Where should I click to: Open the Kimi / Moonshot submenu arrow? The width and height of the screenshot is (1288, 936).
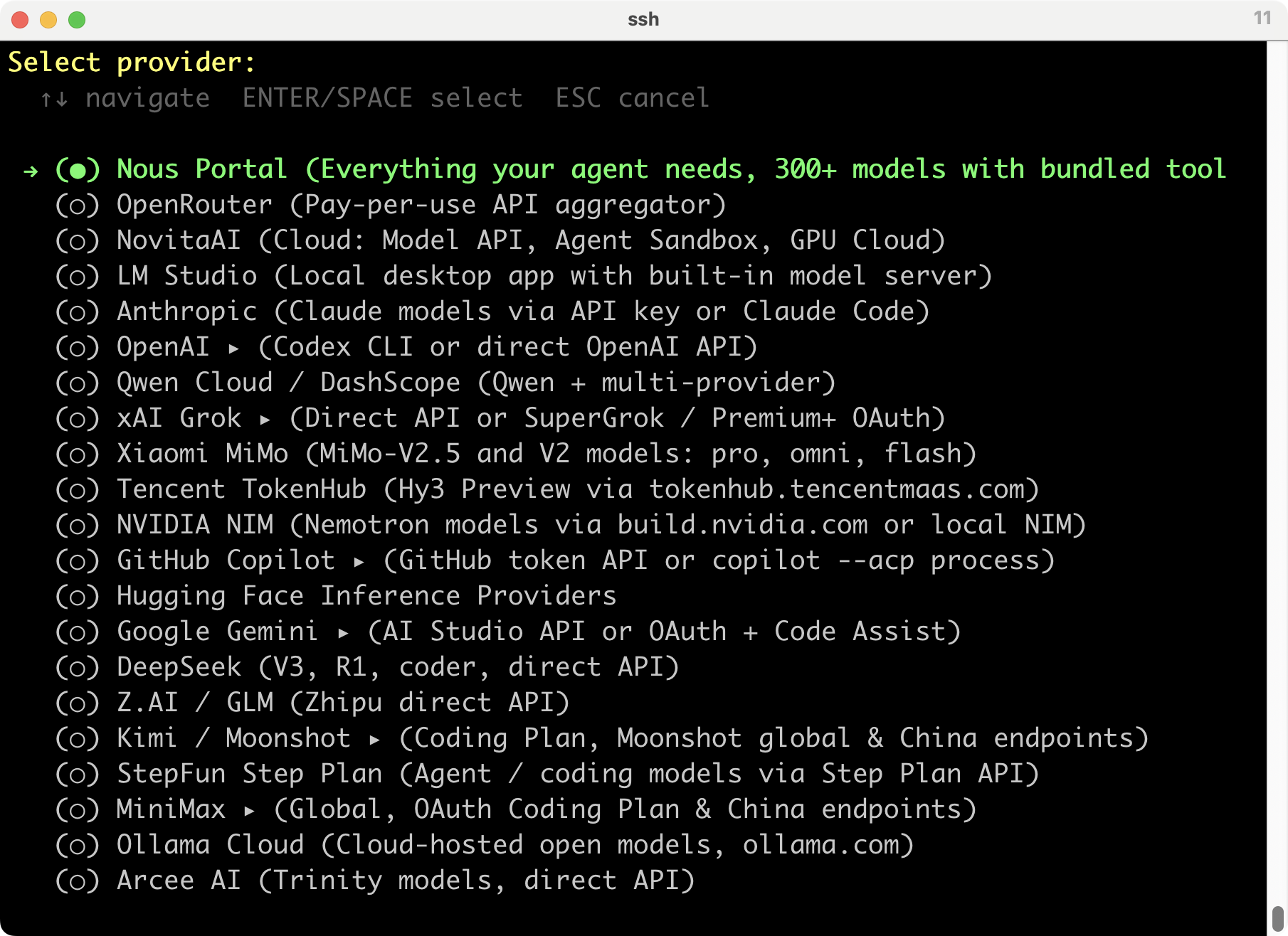click(374, 740)
